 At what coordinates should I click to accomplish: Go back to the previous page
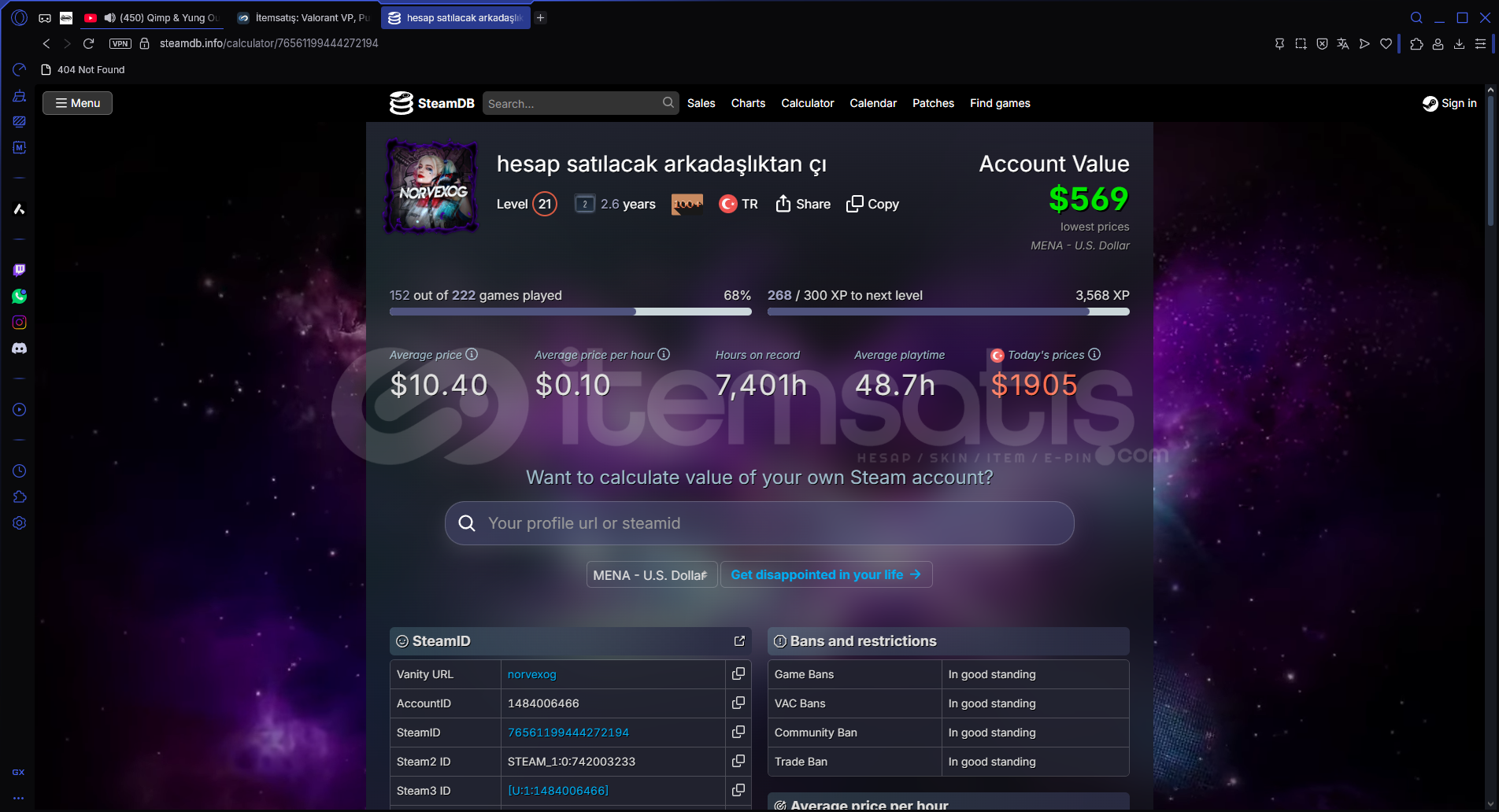click(x=46, y=43)
